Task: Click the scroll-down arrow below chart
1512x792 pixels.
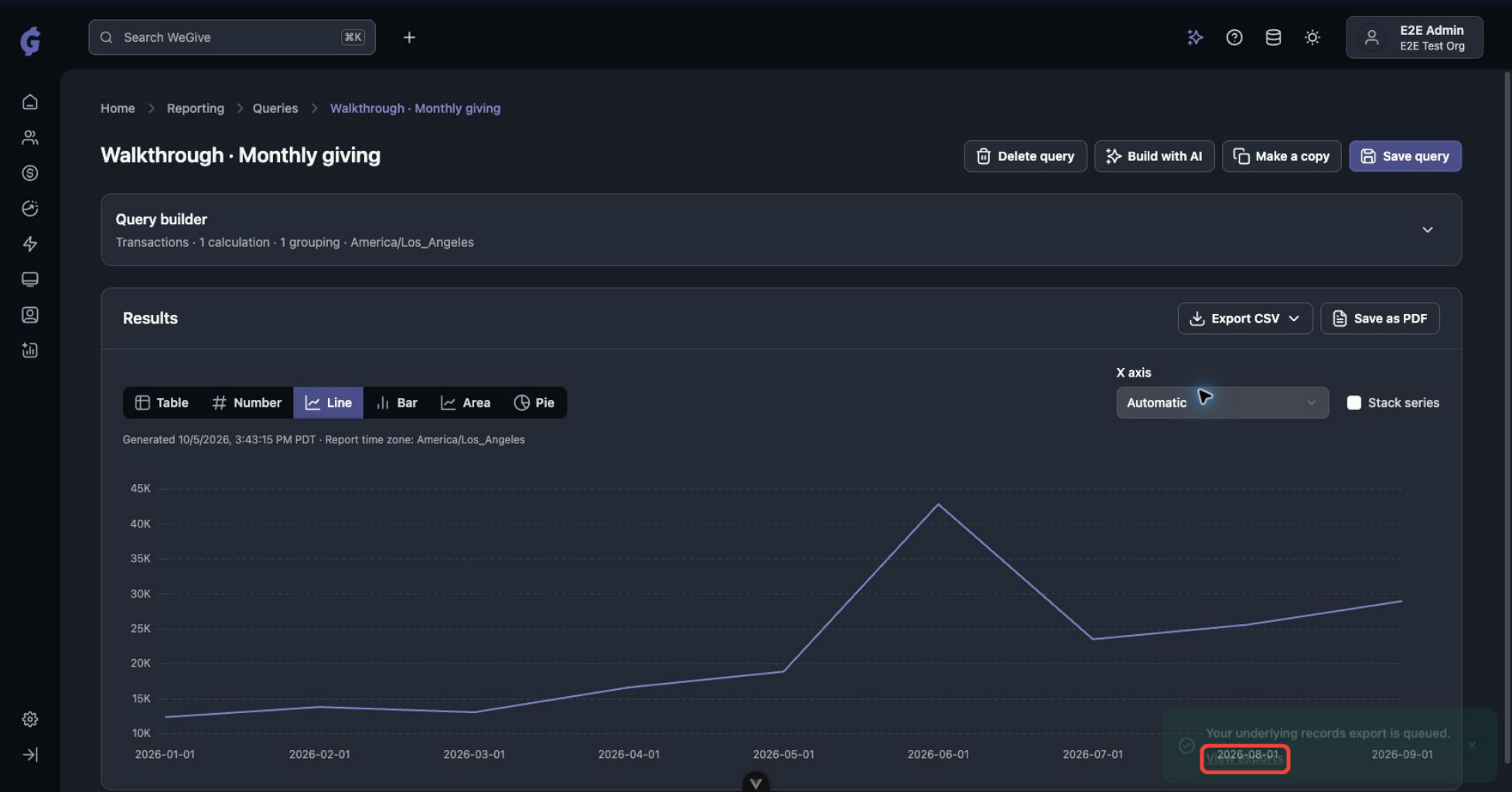Action: 756,783
